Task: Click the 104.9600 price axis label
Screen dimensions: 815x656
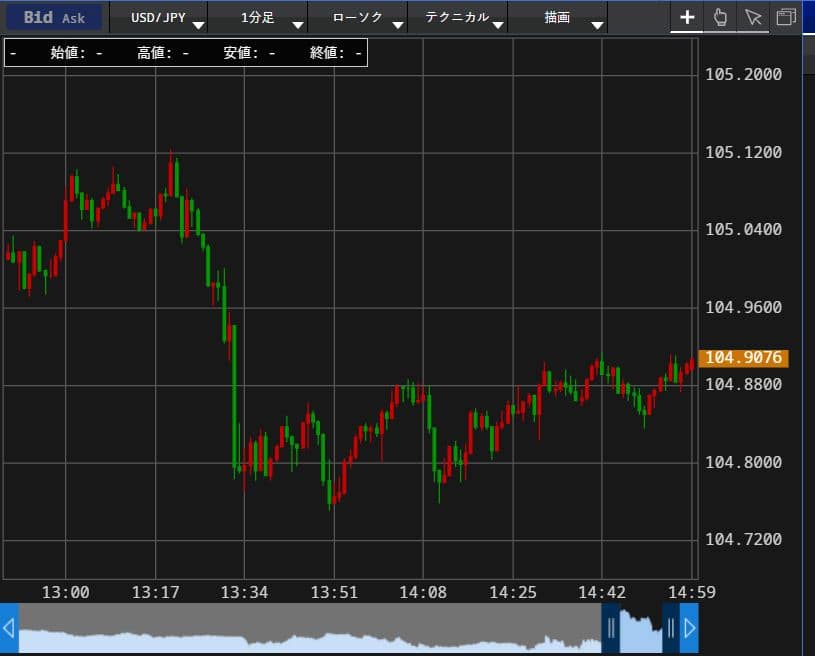Action: point(743,307)
